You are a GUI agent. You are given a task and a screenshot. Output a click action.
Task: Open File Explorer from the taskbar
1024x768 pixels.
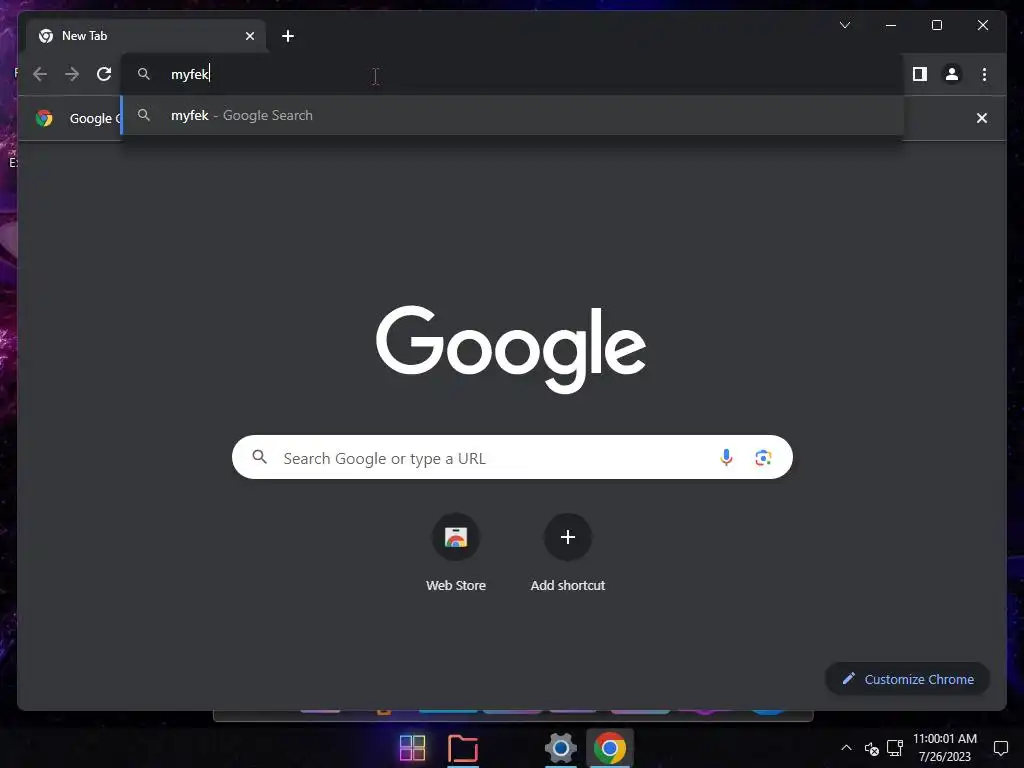[463, 748]
